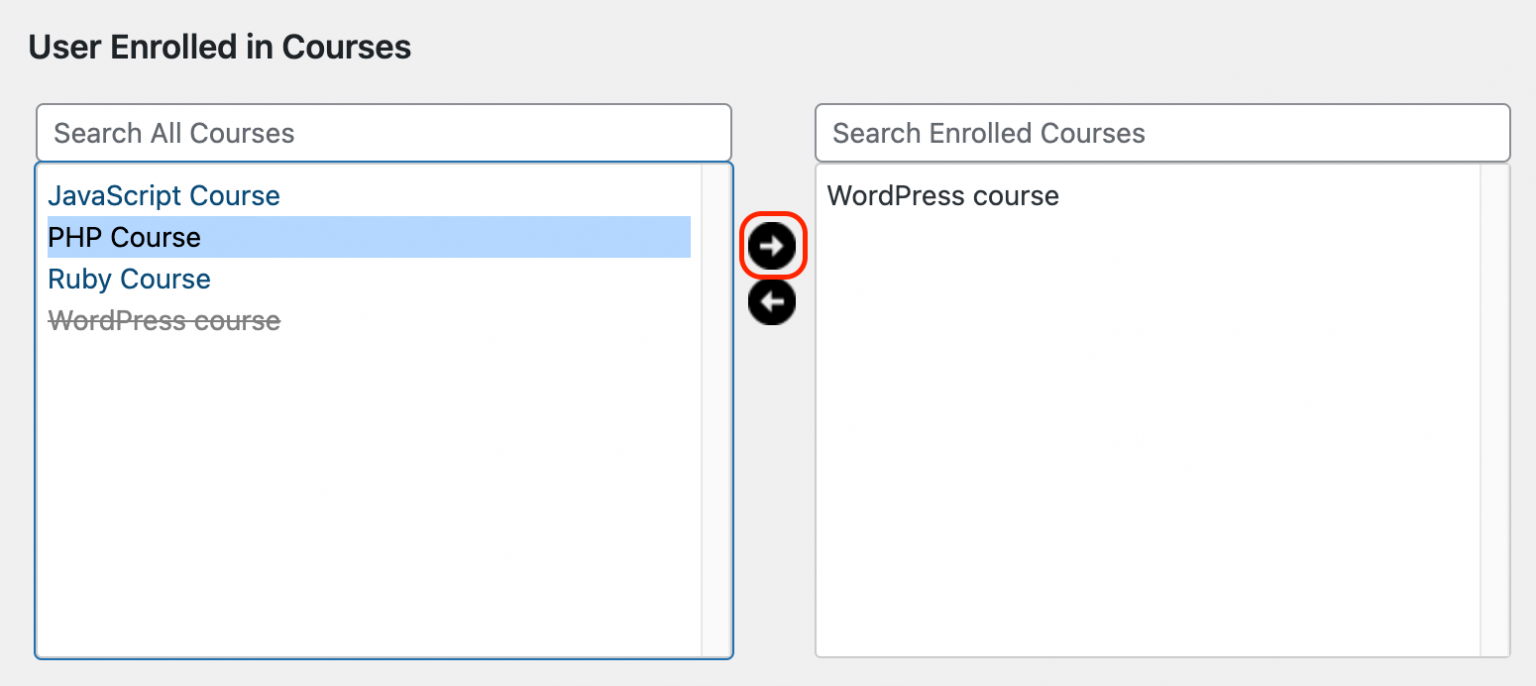The width and height of the screenshot is (1536, 686).
Task: Use the left arrow to remove WordPress course
Action: click(x=771, y=301)
